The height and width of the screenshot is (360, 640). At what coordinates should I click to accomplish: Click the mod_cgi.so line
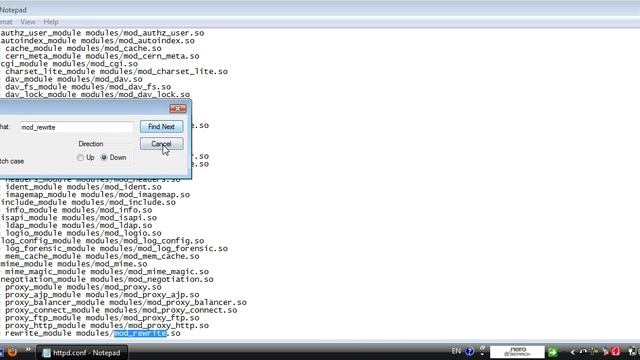point(69,64)
